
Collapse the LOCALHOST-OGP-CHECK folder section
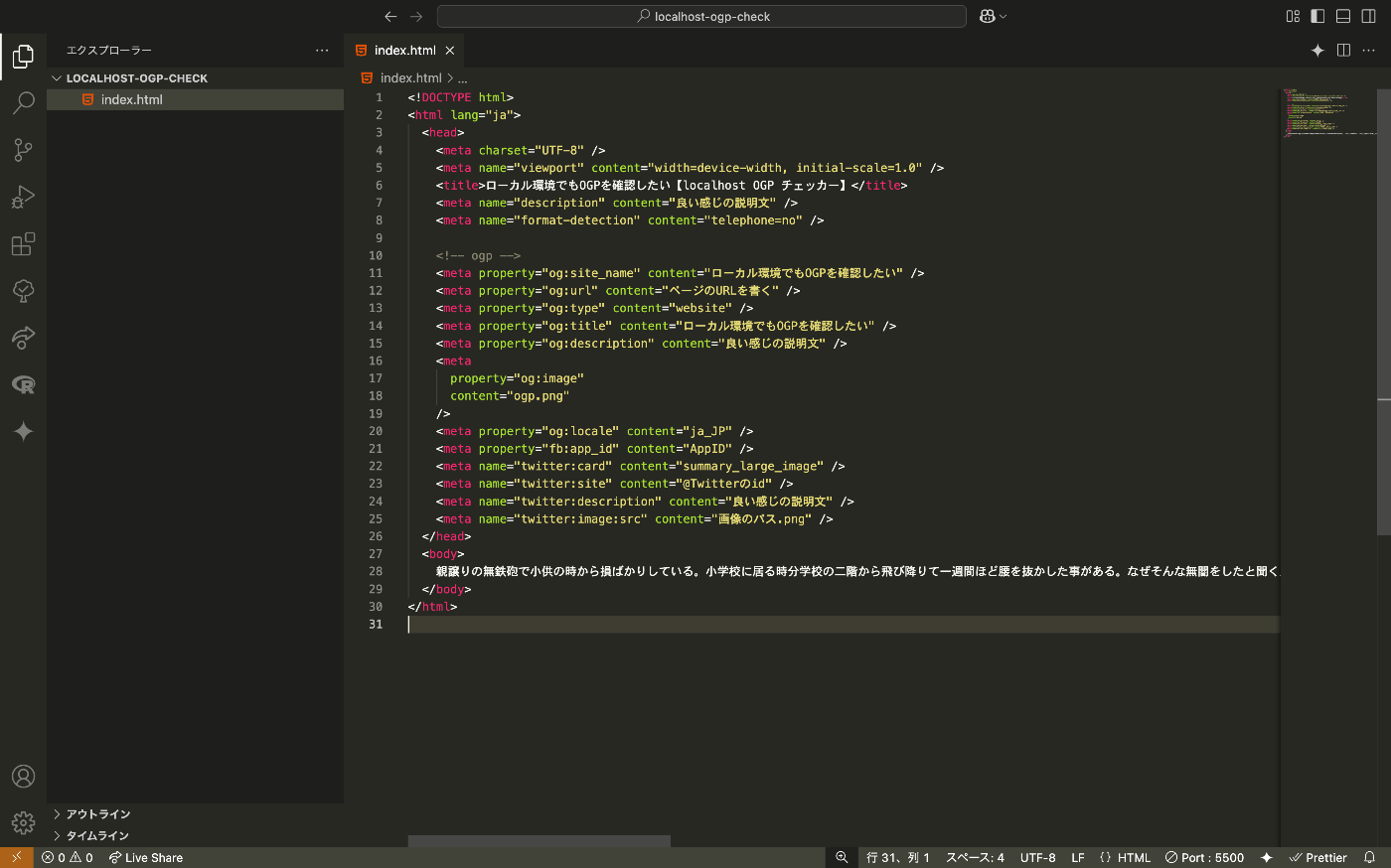tap(195, 78)
